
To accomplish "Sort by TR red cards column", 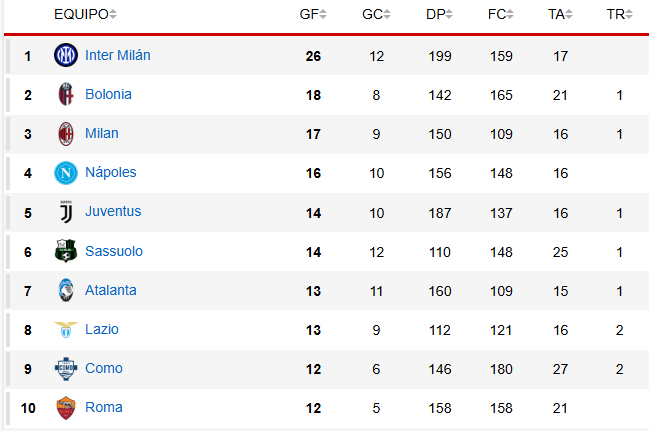I will (620, 14).
